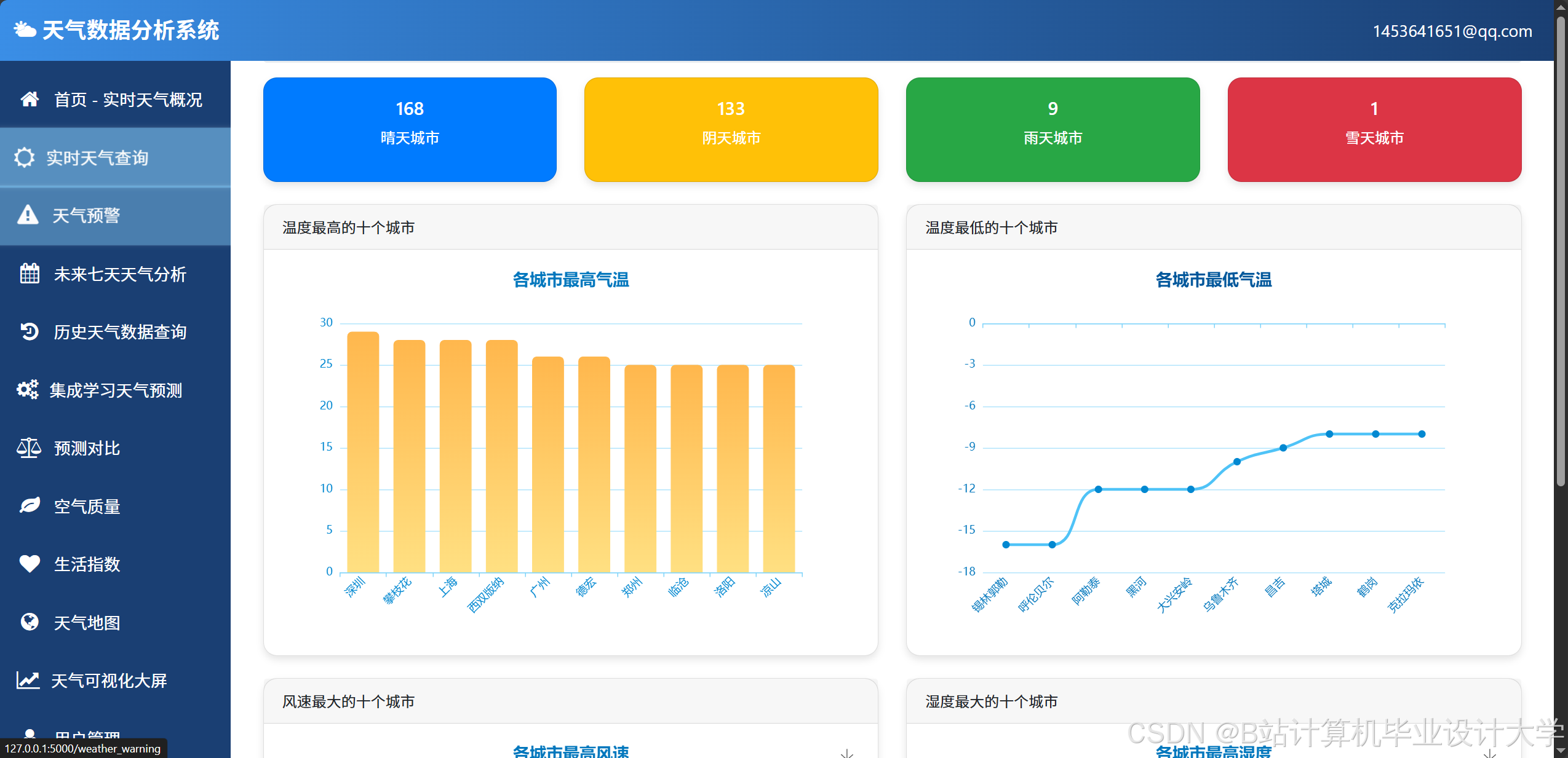Click the history clock icon

coord(29,332)
